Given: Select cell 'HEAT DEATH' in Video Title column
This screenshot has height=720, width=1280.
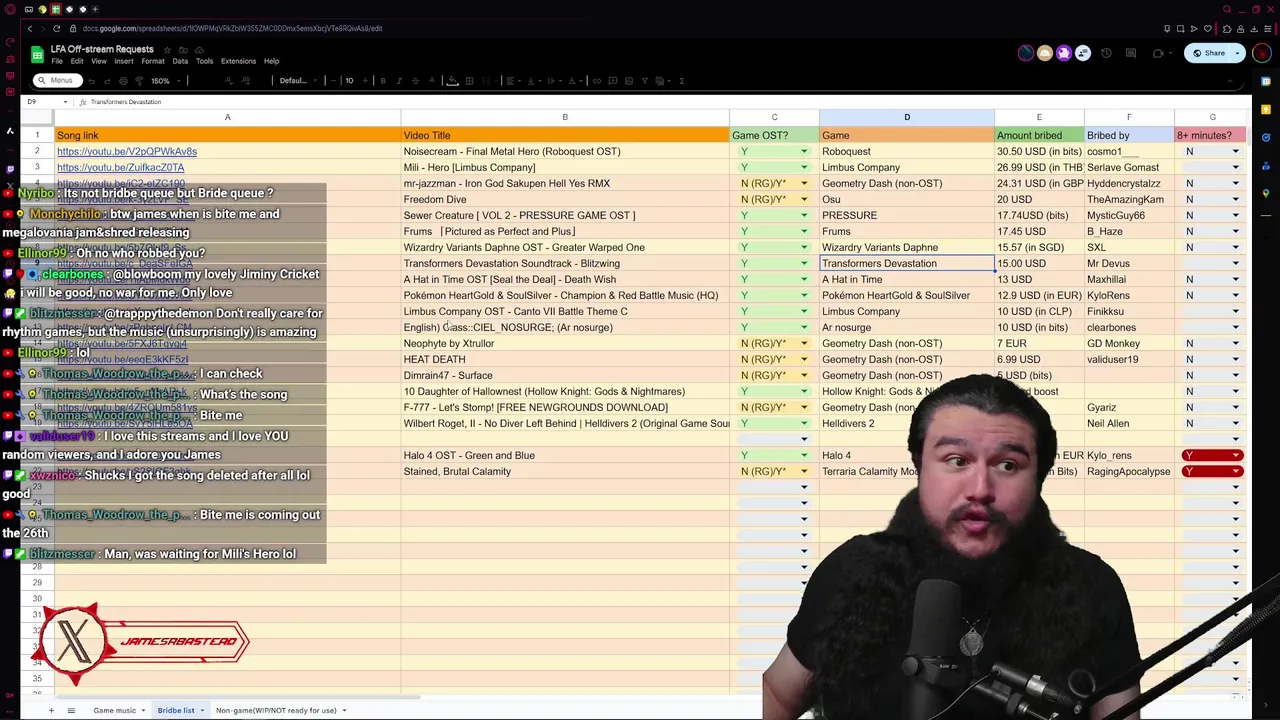Looking at the screenshot, I should coord(565,359).
